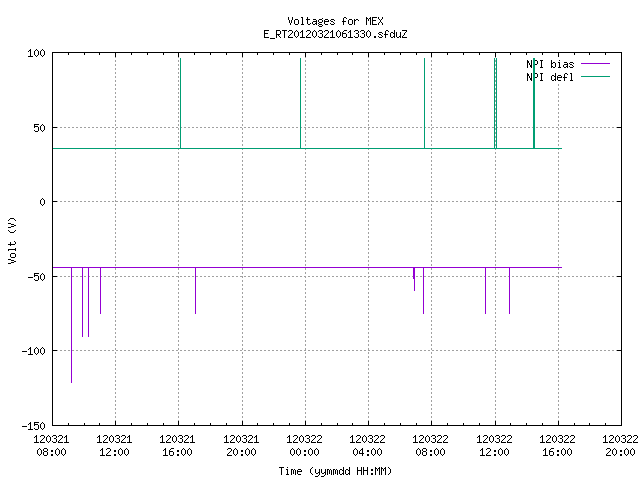Click the x-axis label 120321 08:00
Screen dimensions: 640x480
pos(51,446)
